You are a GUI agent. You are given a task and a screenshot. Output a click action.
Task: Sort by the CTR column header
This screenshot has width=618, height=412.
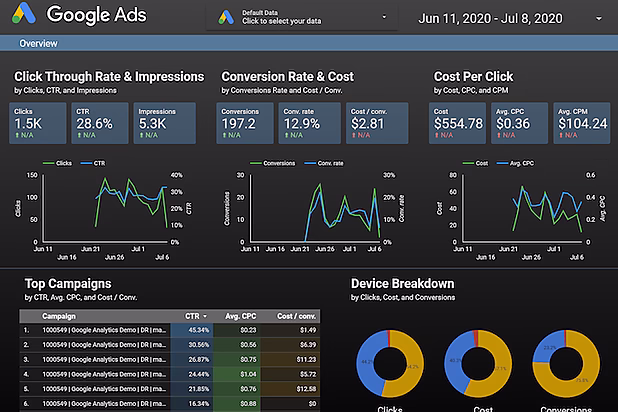[x=192, y=316]
